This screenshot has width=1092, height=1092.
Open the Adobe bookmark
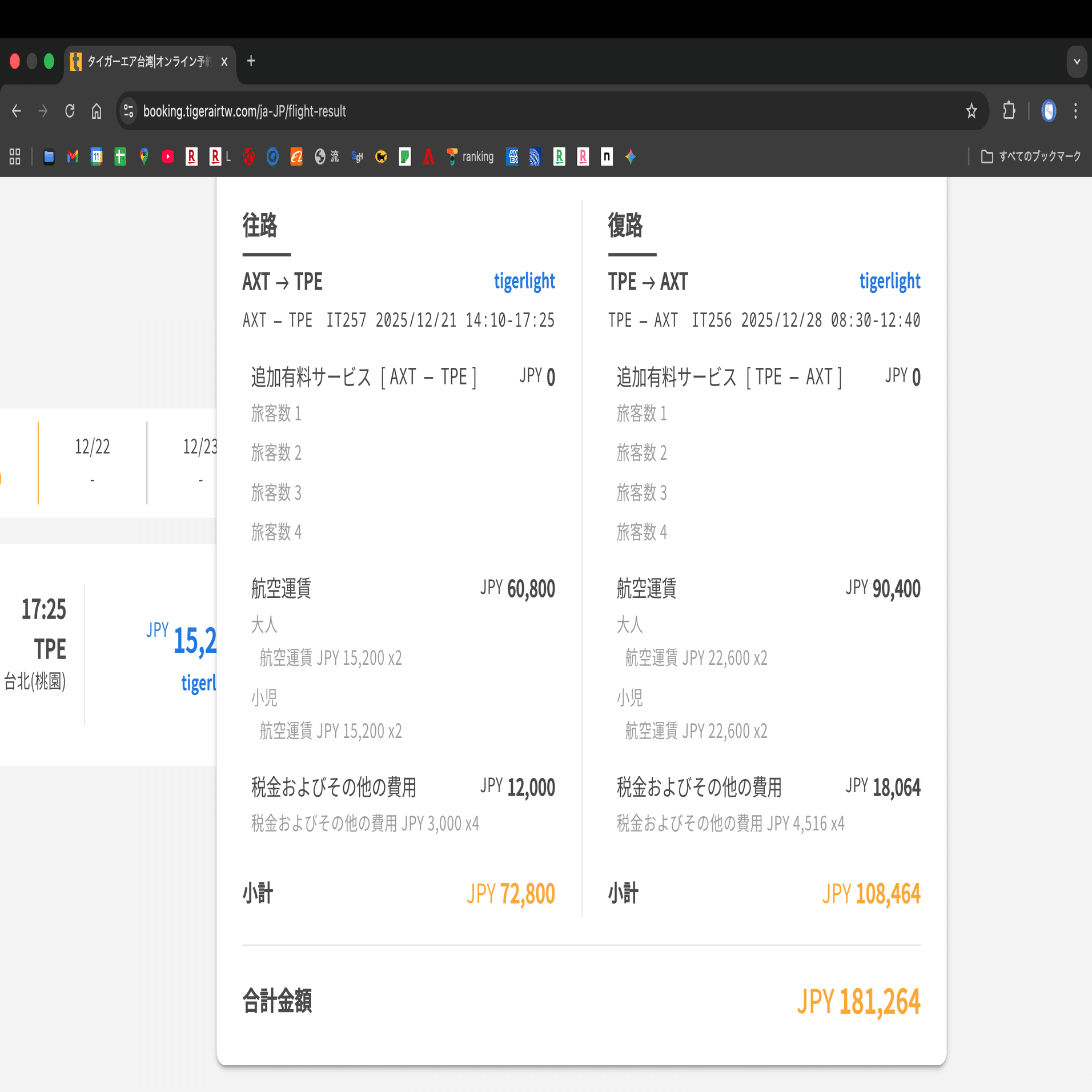(428, 156)
